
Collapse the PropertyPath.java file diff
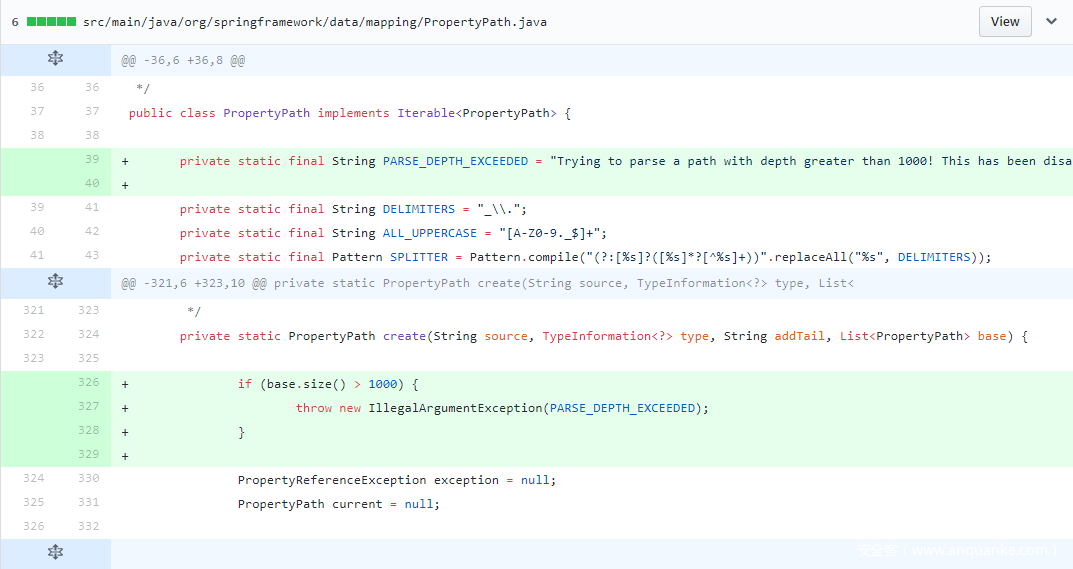1051,21
